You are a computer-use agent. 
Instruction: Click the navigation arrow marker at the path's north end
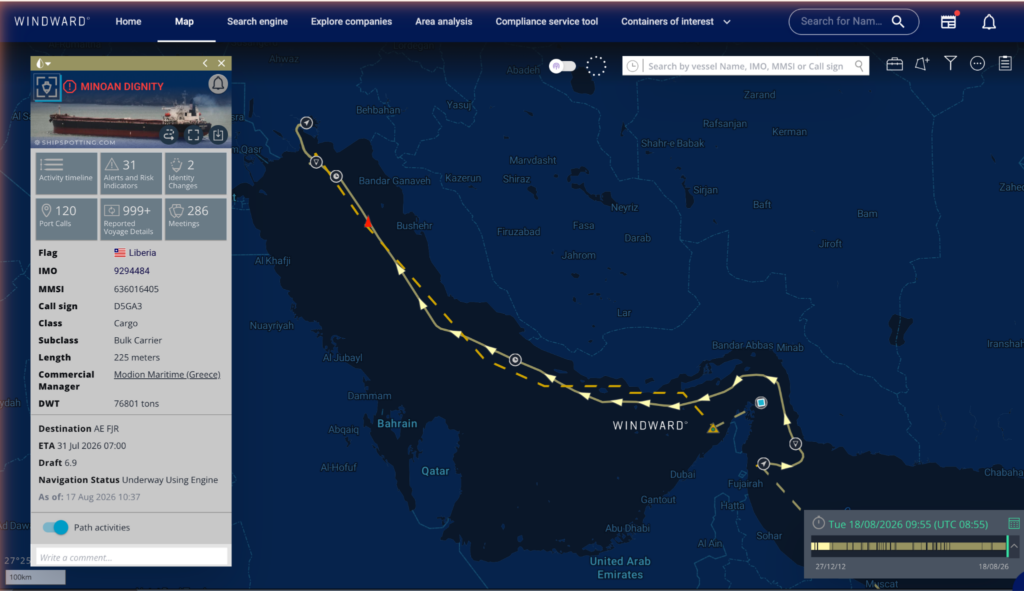306,123
